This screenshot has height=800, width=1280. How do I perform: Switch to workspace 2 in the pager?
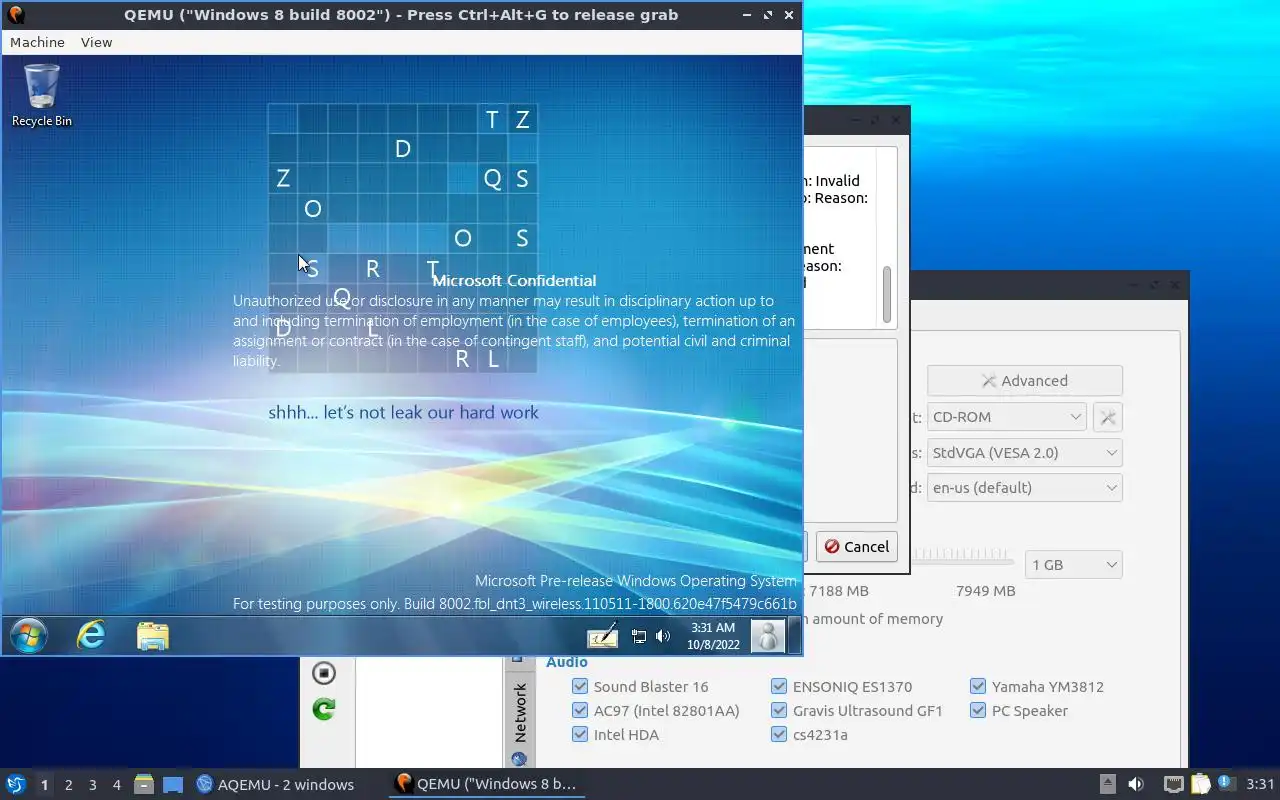(68, 785)
